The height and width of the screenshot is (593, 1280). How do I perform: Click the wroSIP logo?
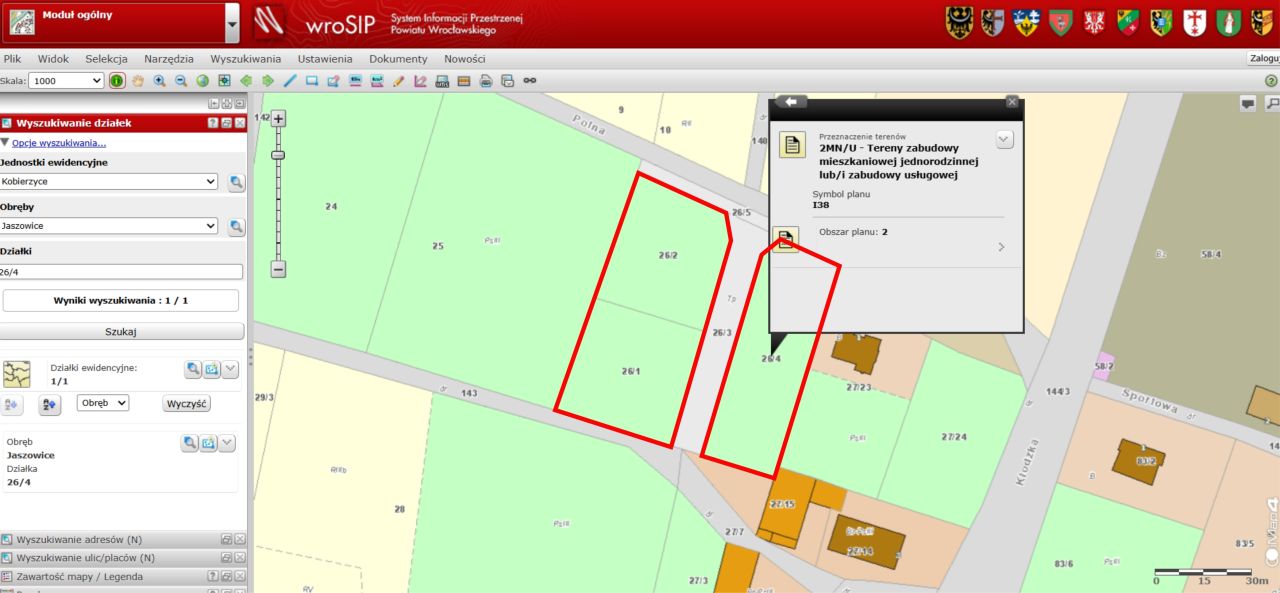[316, 23]
